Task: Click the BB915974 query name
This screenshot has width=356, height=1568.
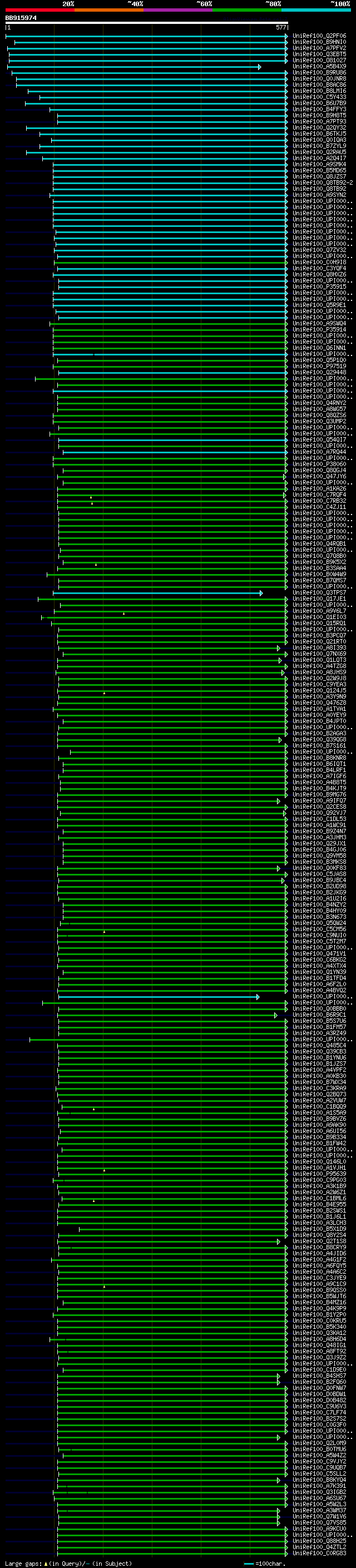Action: click(x=21, y=18)
